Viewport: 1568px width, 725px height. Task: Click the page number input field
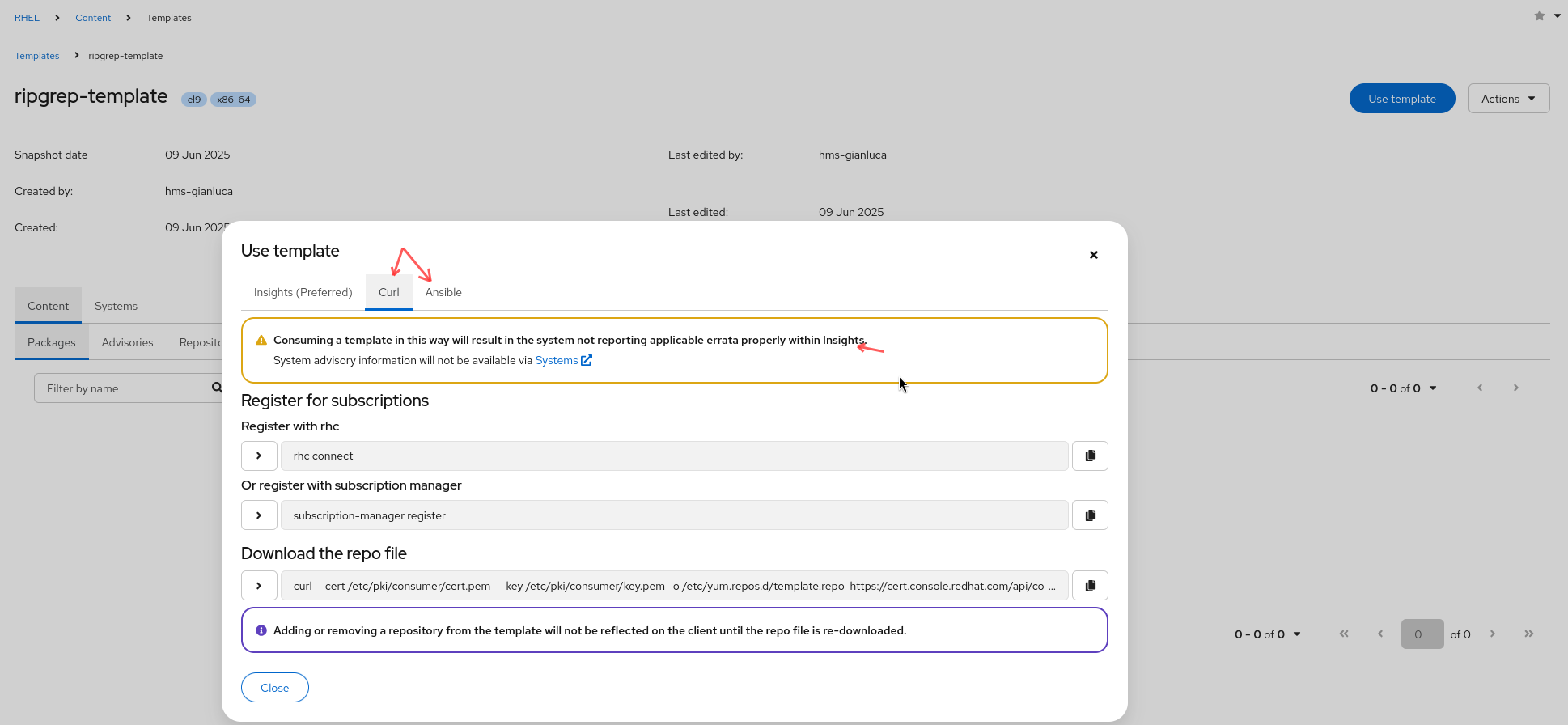coord(1422,634)
